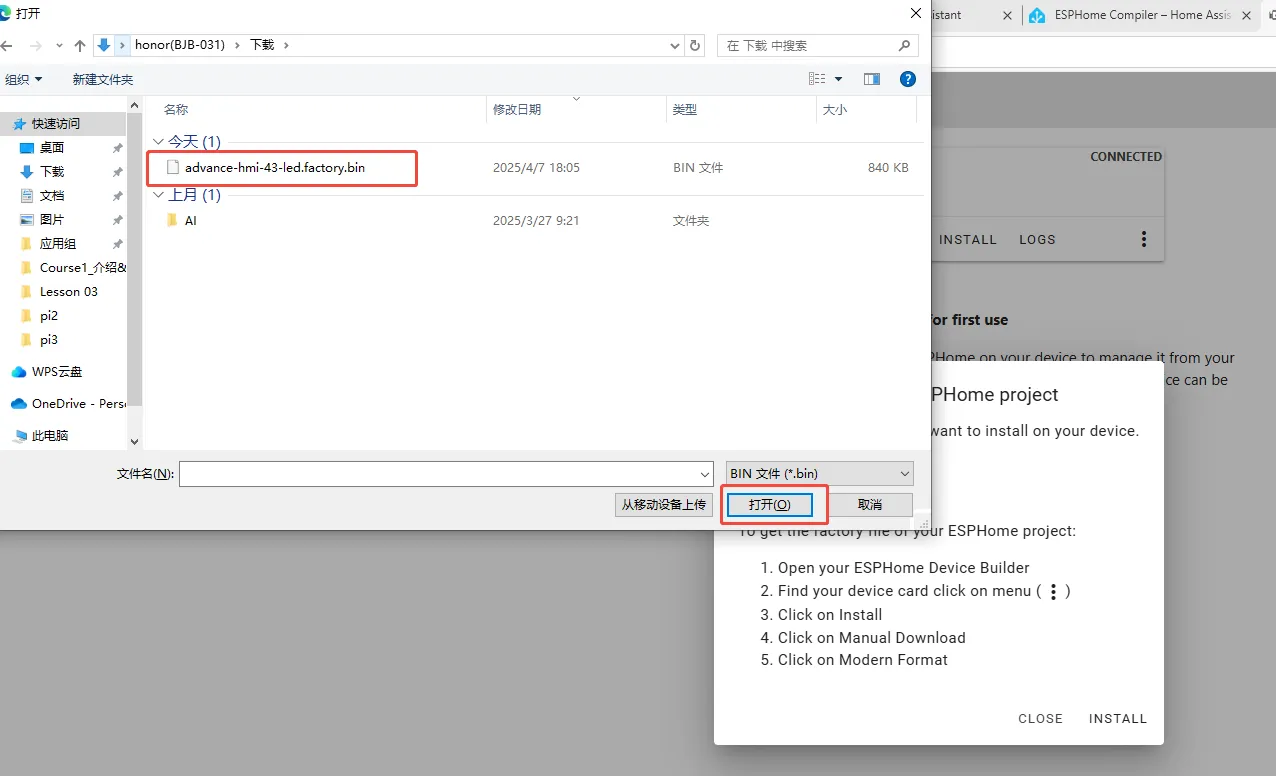Click the refresh icon beside address bar
The image size is (1276, 776).
pyautogui.click(x=696, y=45)
